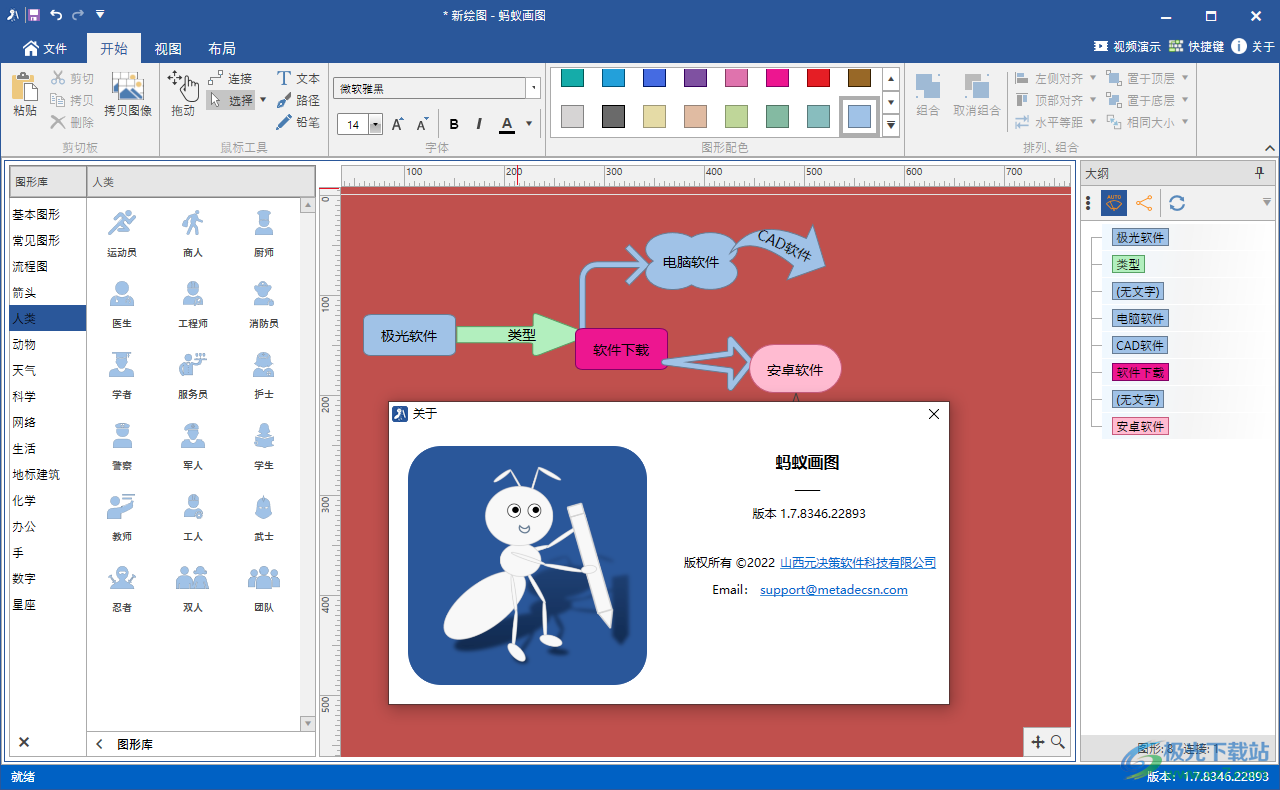The width and height of the screenshot is (1280, 790).
Task: Switch to the View (视图) tab
Action: coord(168,48)
